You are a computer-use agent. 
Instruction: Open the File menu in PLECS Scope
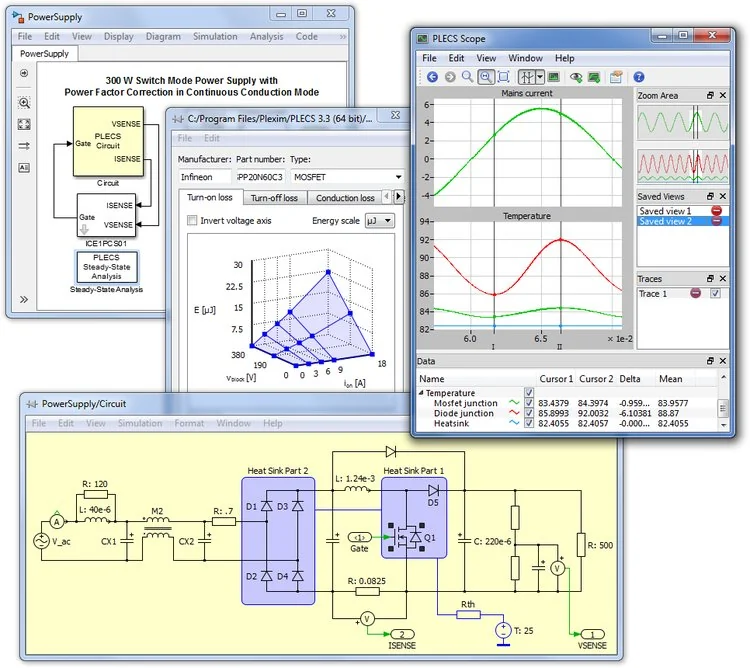(x=429, y=58)
